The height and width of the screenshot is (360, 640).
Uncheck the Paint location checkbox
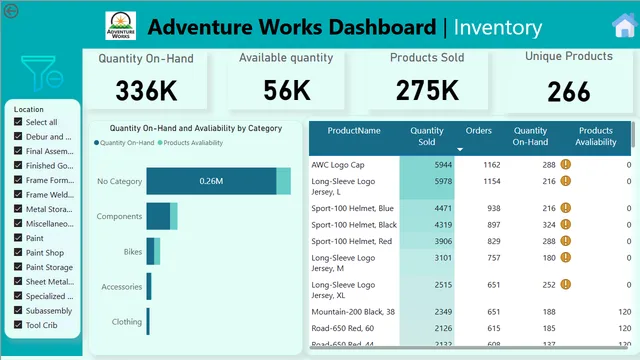click(18, 238)
